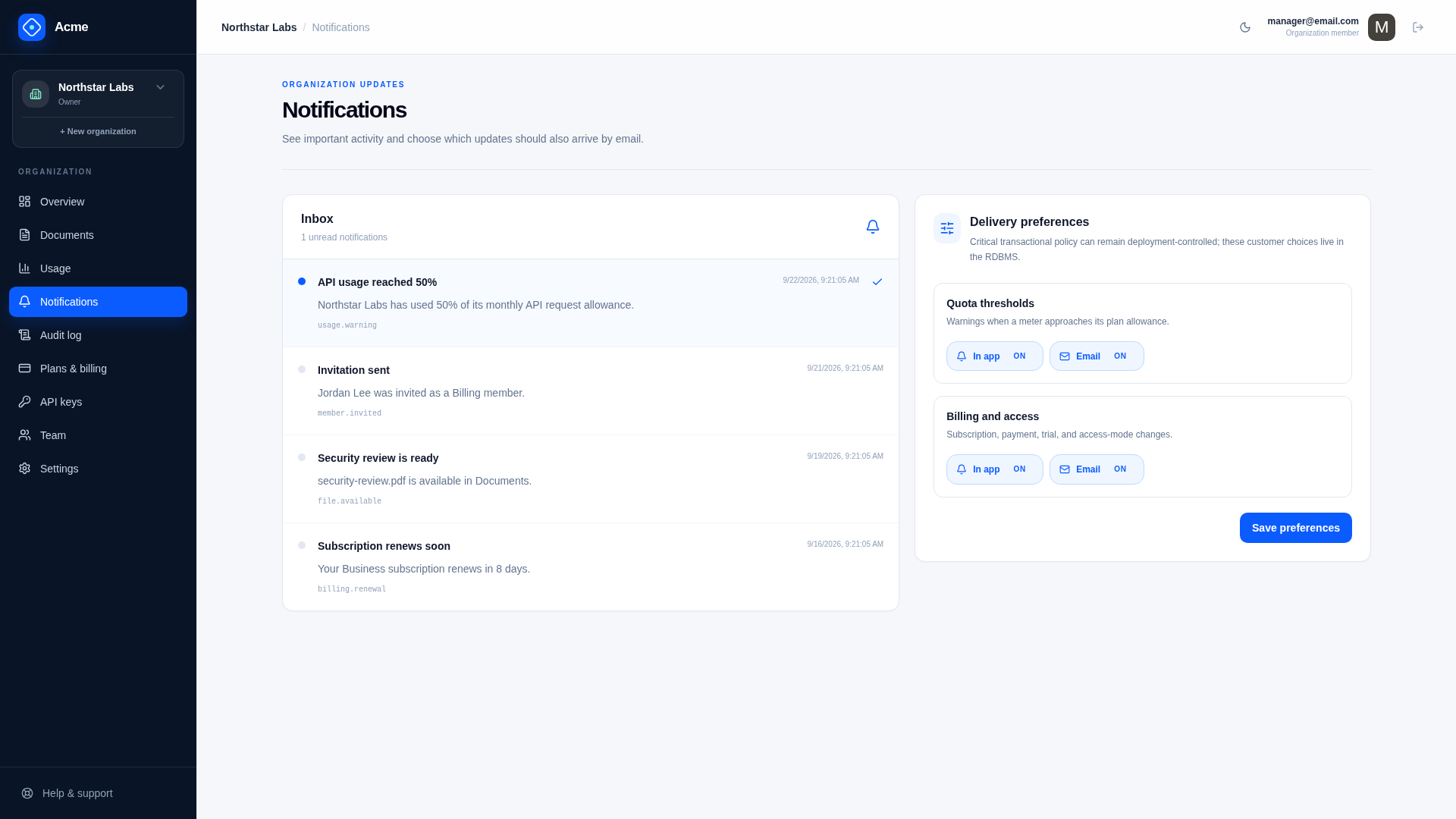Viewport: 1456px width, 819px height.
Task: Go to Plans & billing
Action: coord(98,369)
